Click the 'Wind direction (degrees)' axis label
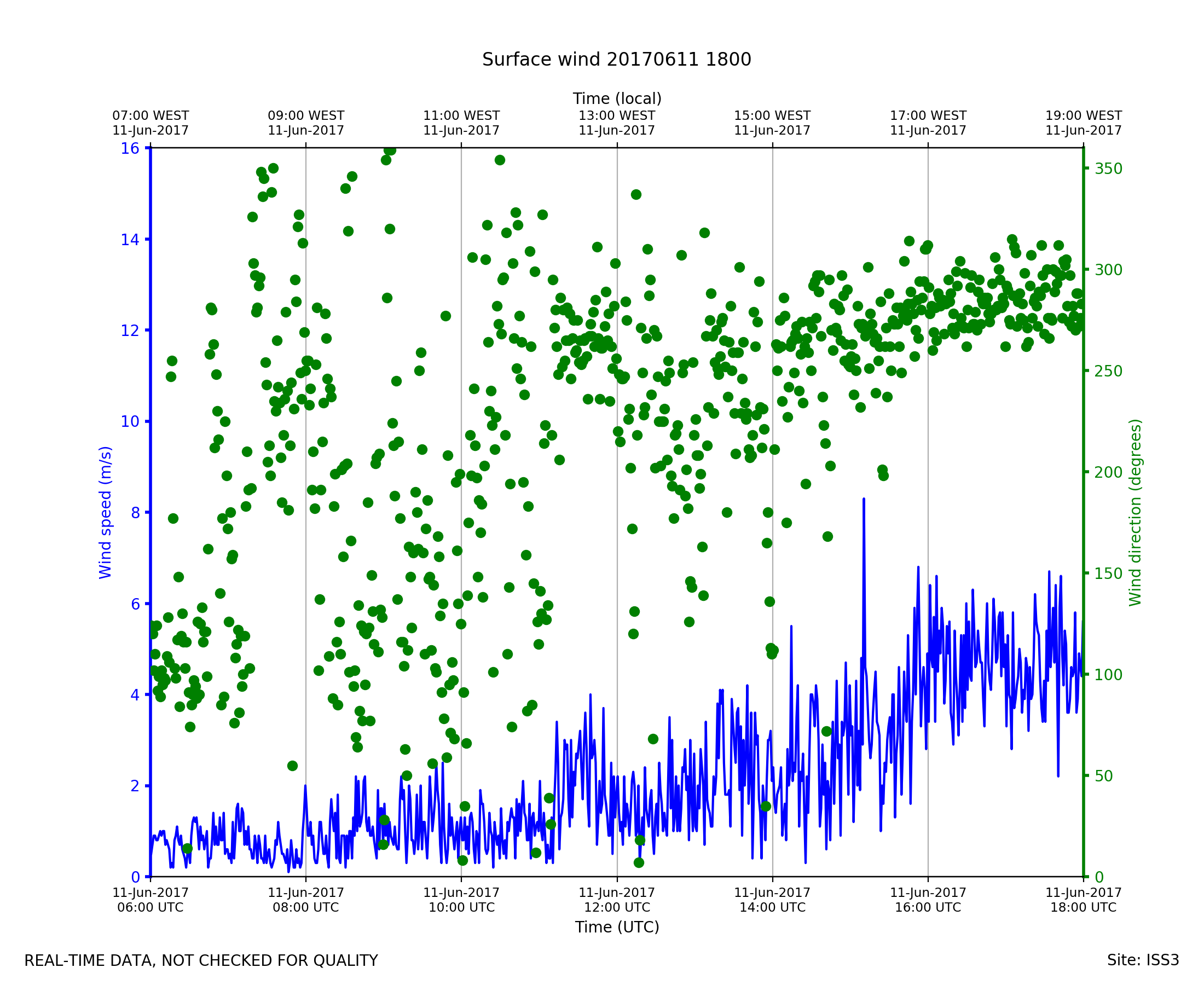Image resolution: width=1204 pixels, height=985 pixels. 1135,512
